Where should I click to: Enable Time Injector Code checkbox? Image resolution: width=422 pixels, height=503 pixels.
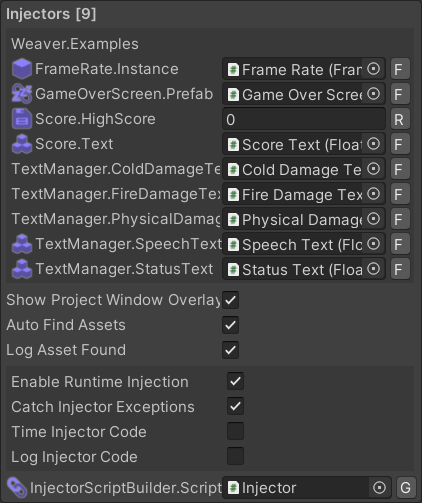click(235, 431)
